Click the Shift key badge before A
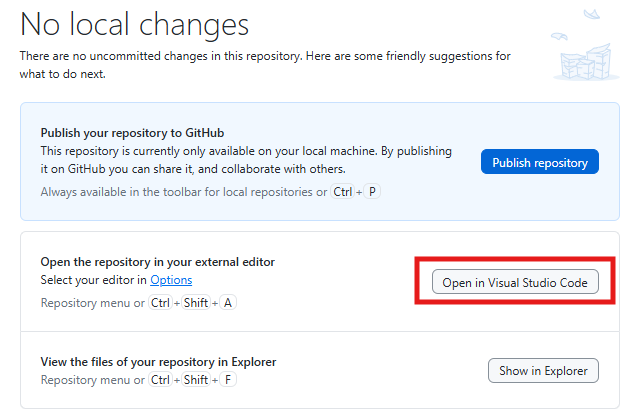 tap(196, 303)
